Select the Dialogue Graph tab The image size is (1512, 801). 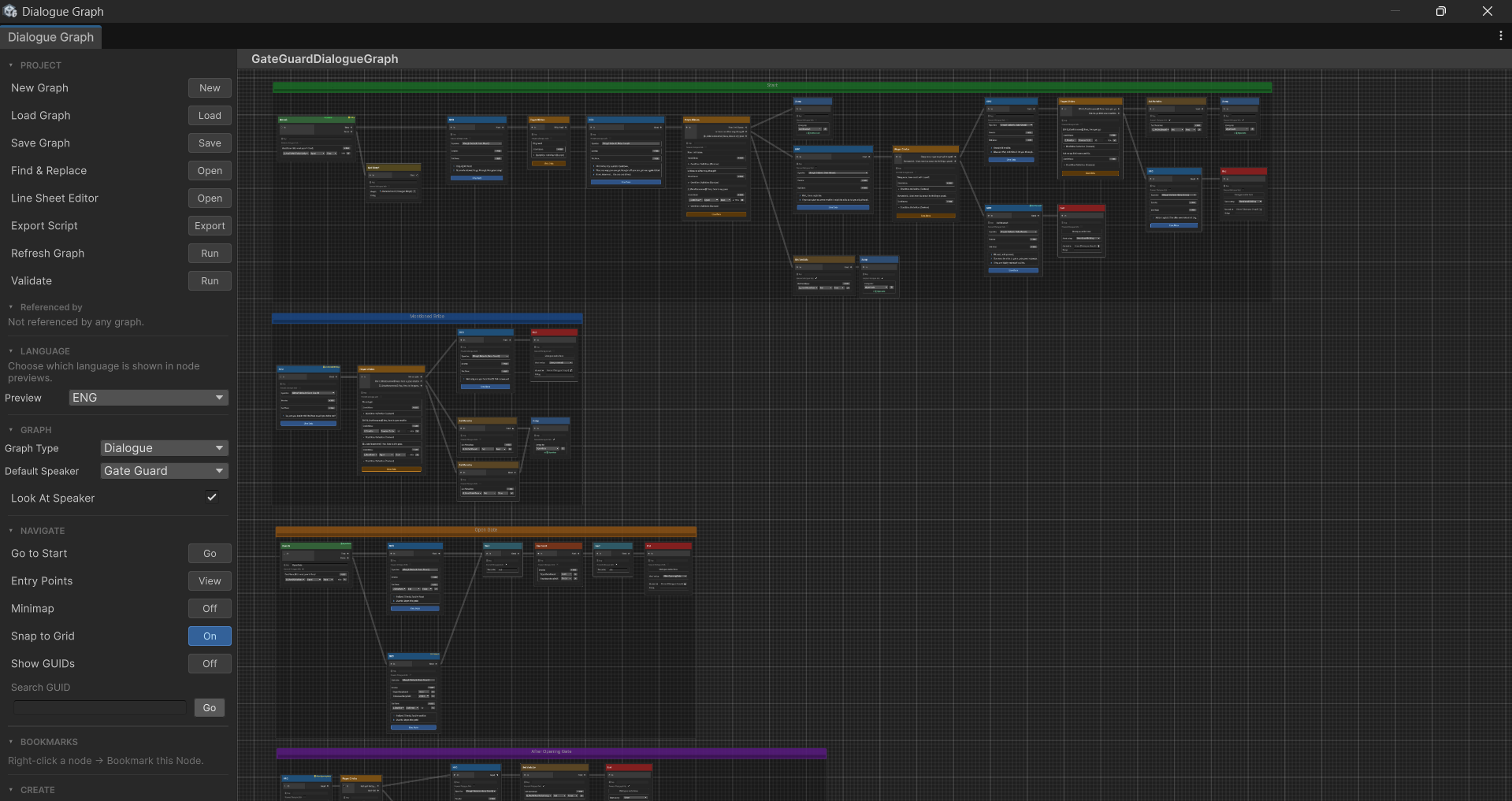51,37
